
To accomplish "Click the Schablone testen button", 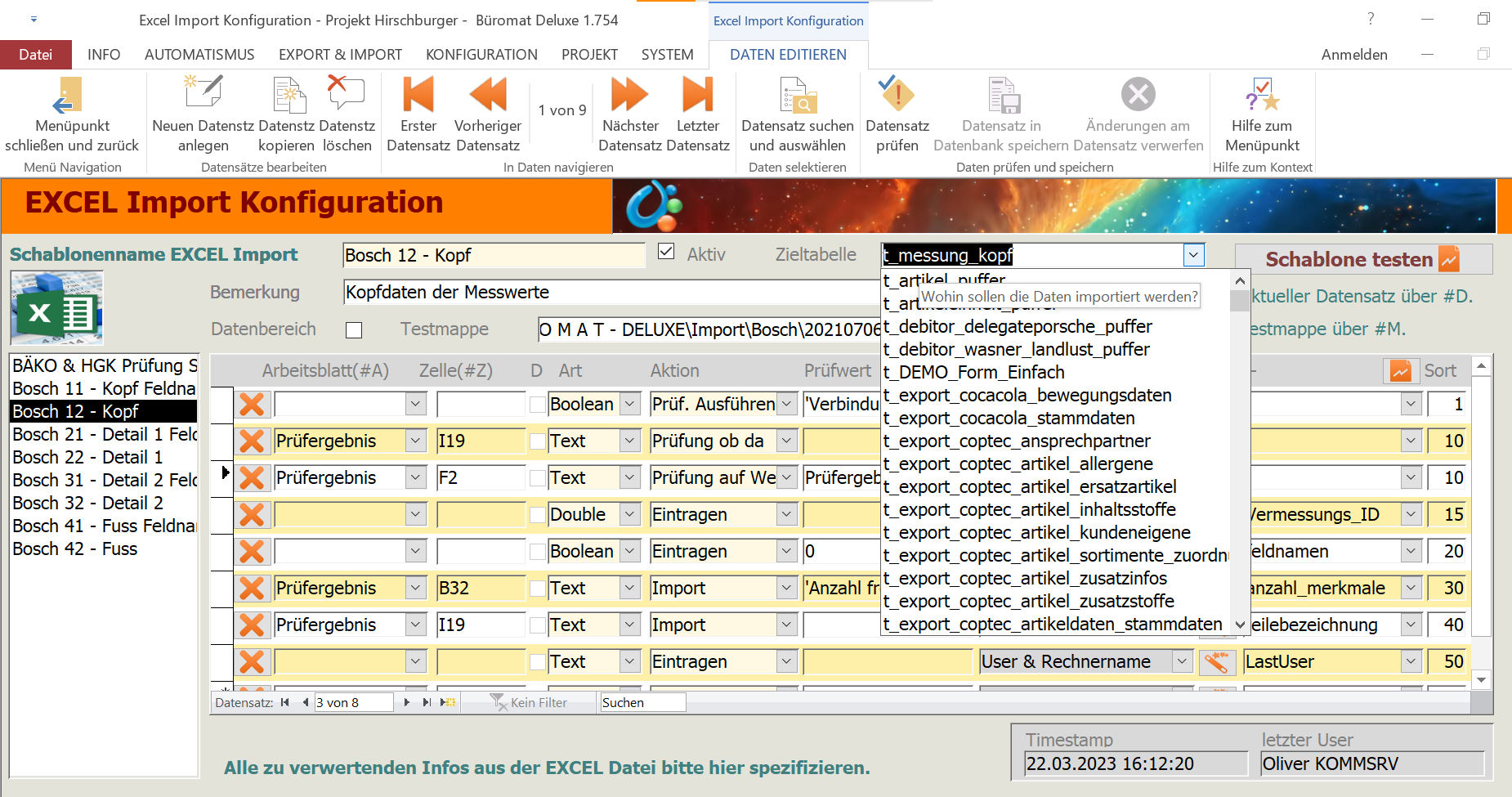I will [1362, 259].
